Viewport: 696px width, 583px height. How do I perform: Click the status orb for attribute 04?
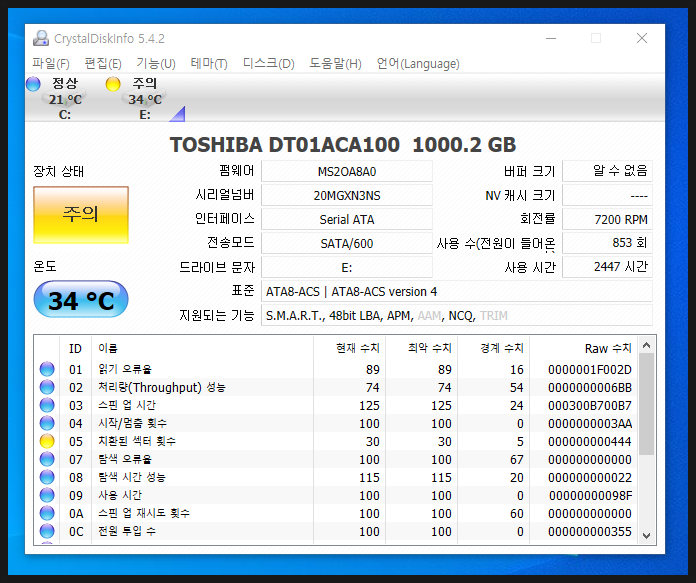(47, 423)
